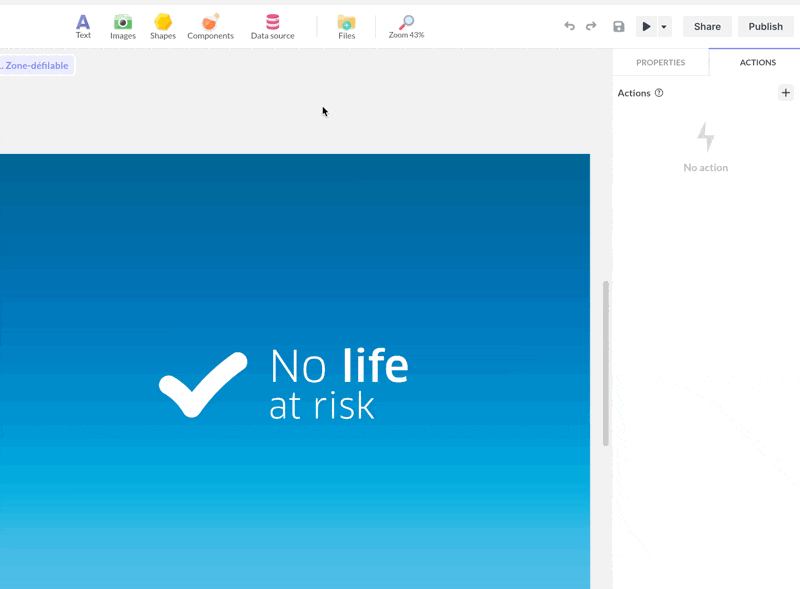800x589 pixels.
Task: Undo the last change
Action: click(x=570, y=26)
